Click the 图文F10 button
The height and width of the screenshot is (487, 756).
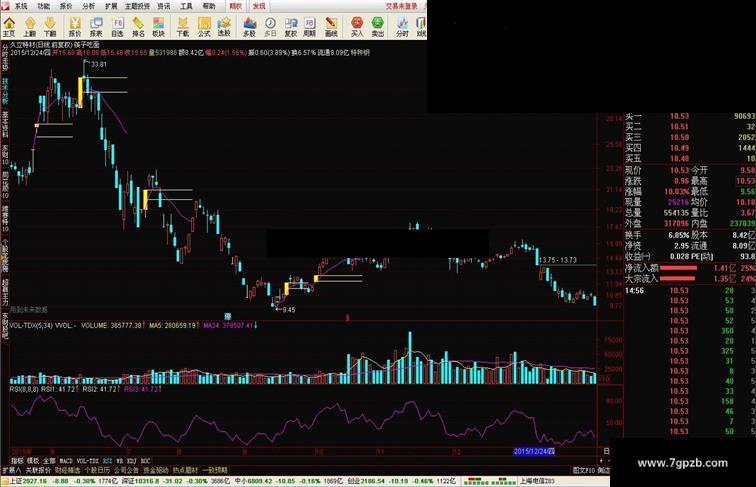(584, 470)
